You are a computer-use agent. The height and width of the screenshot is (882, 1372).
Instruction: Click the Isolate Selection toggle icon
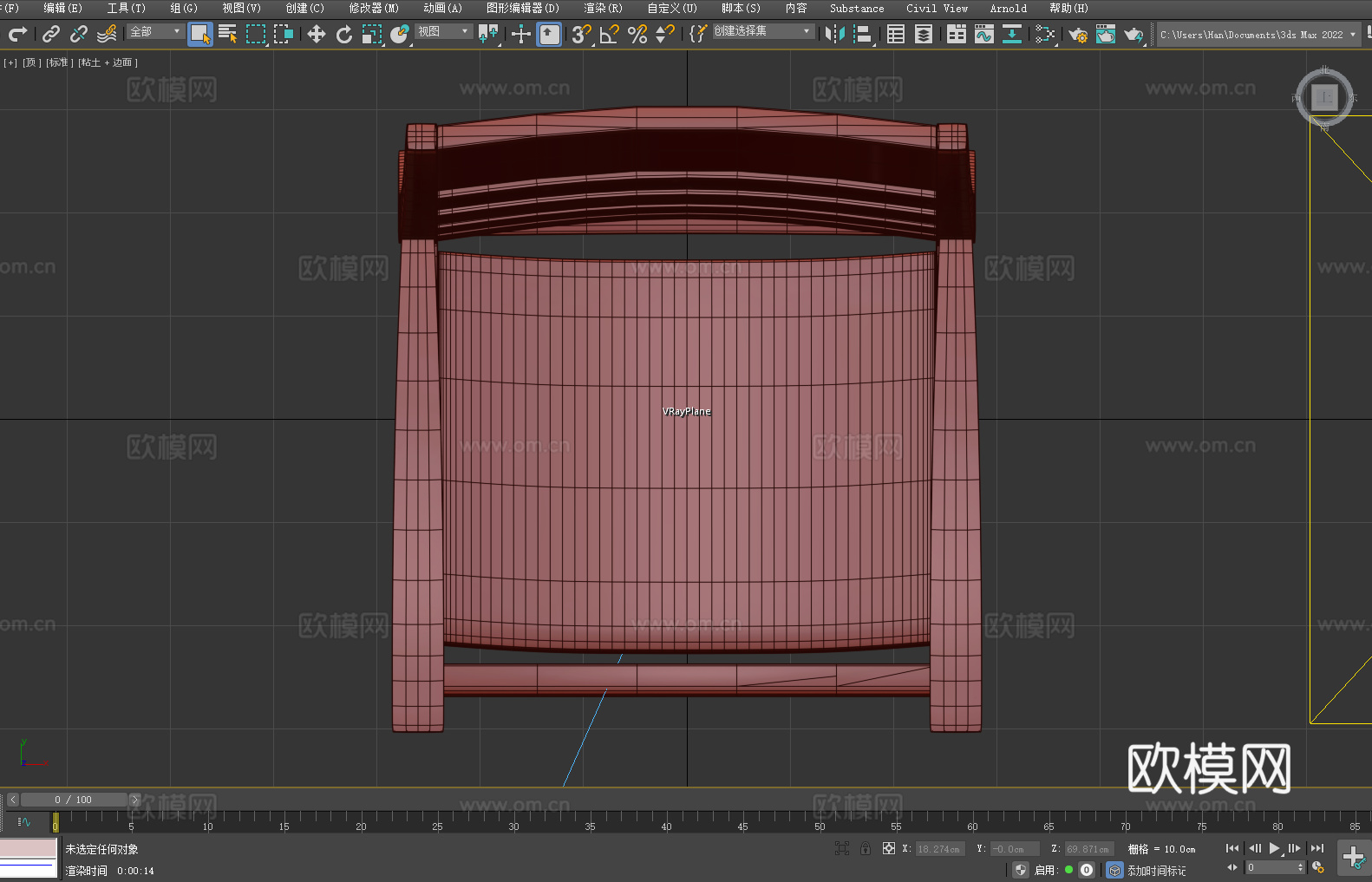(841, 848)
